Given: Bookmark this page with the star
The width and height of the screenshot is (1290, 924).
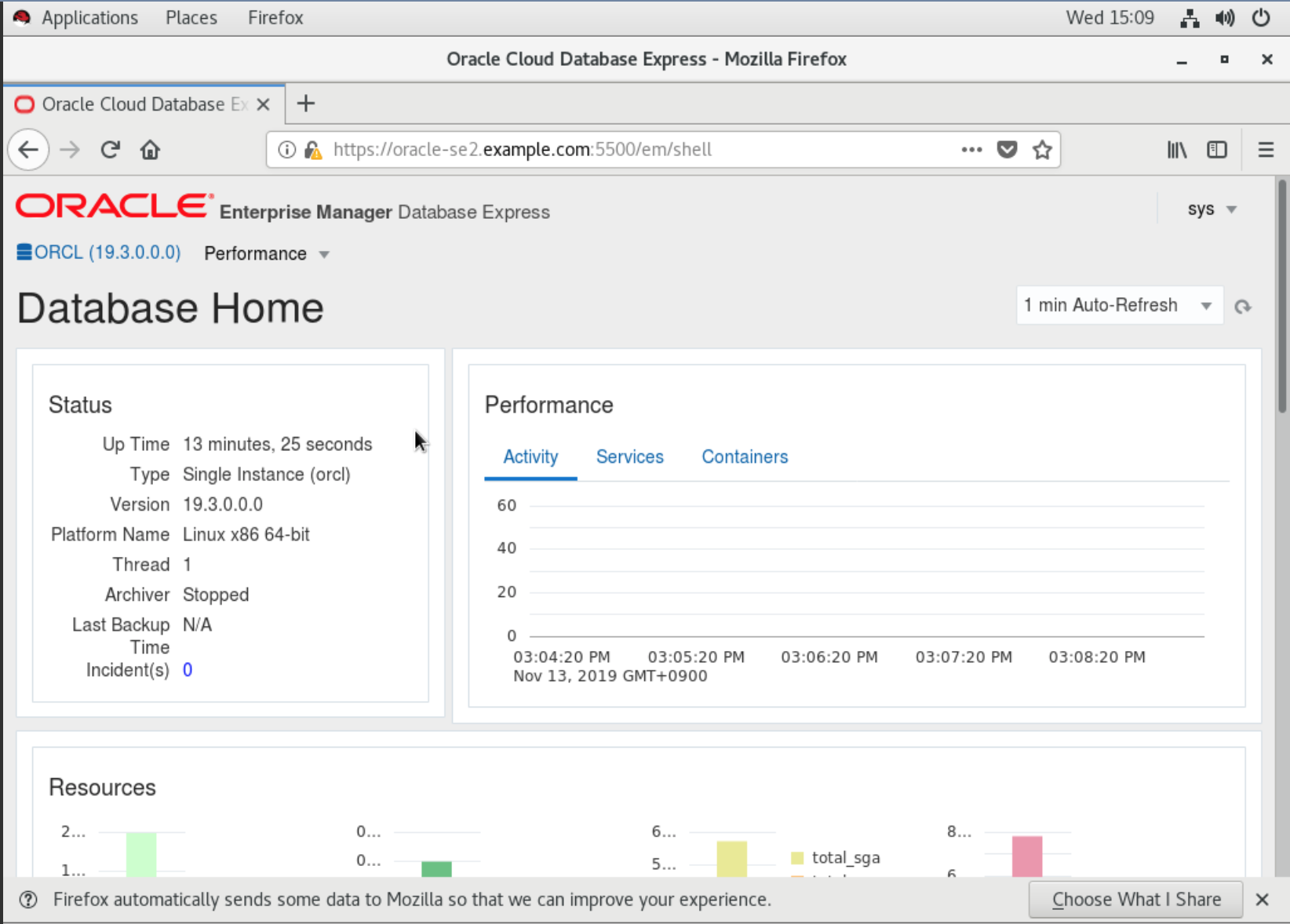Looking at the screenshot, I should click(x=1042, y=149).
